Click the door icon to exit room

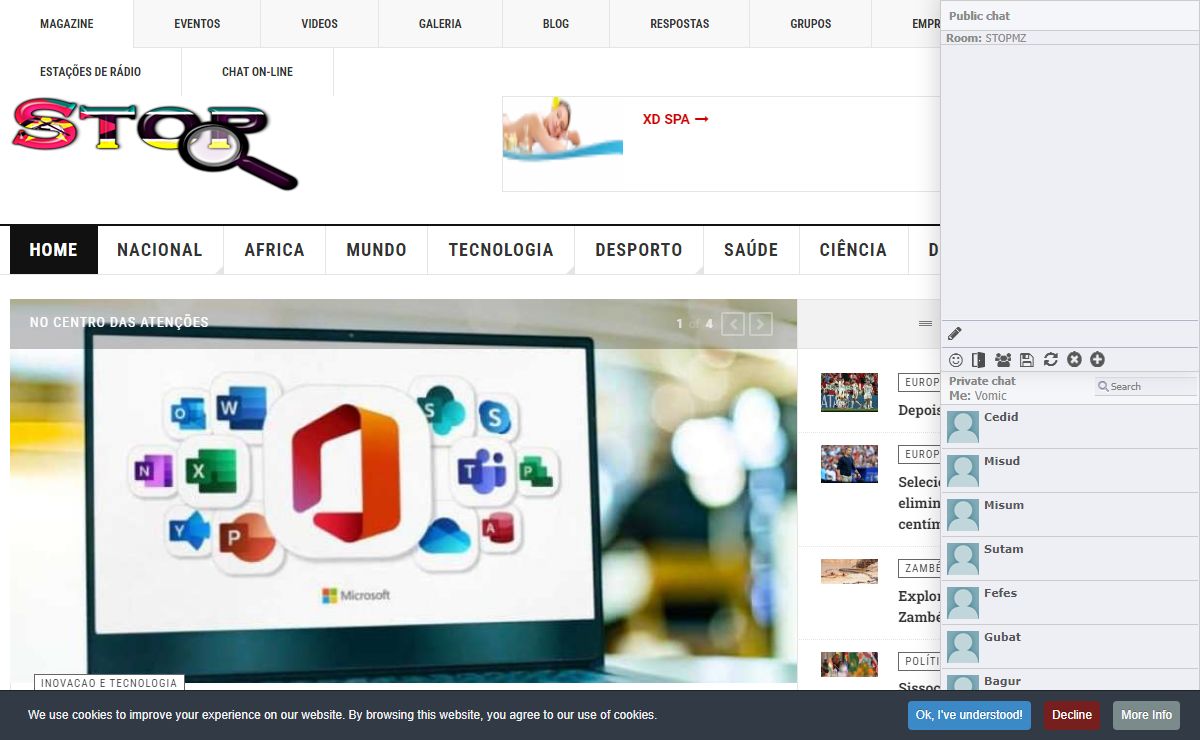coord(978,360)
